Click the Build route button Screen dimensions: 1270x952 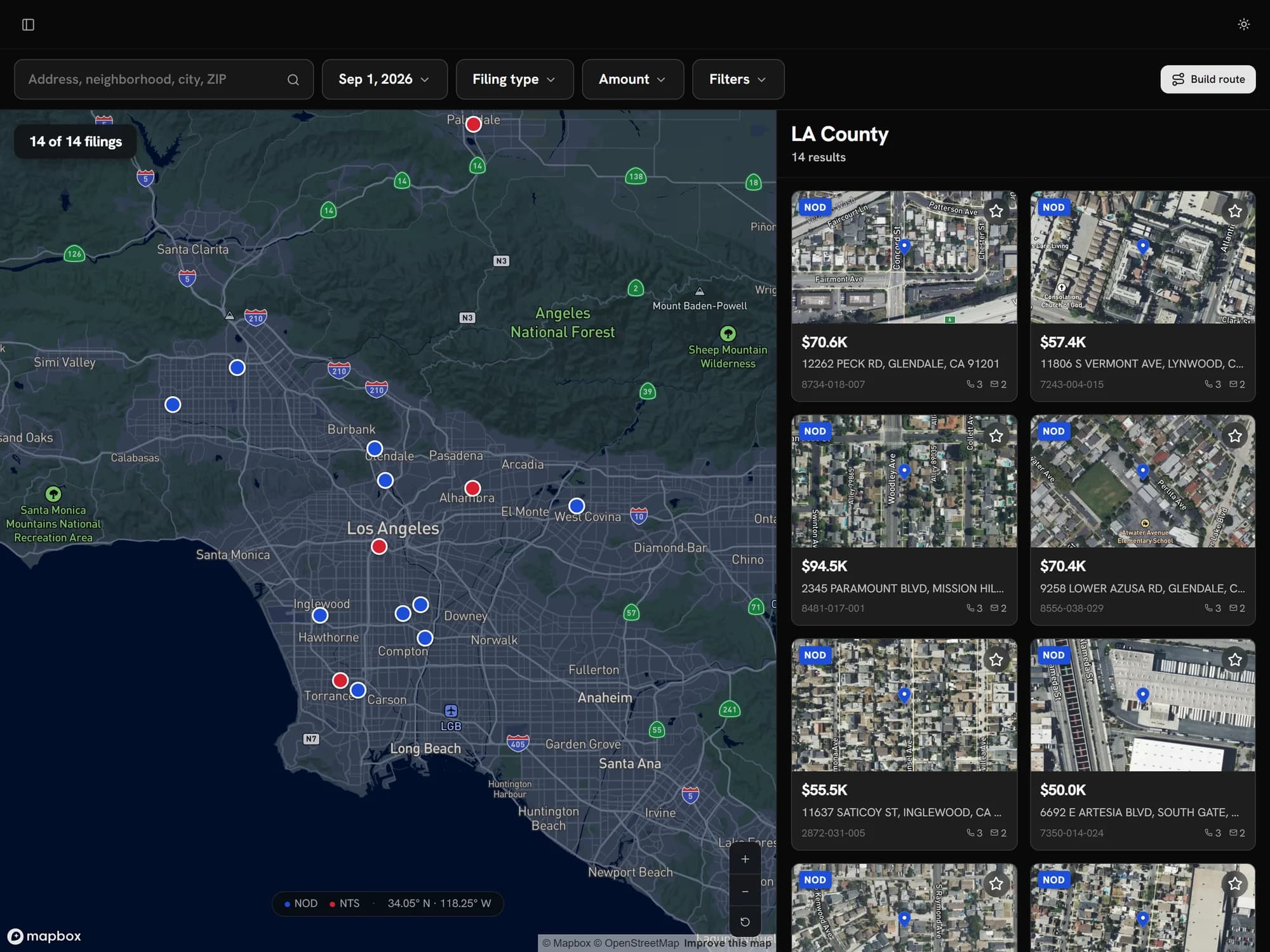[1208, 79]
